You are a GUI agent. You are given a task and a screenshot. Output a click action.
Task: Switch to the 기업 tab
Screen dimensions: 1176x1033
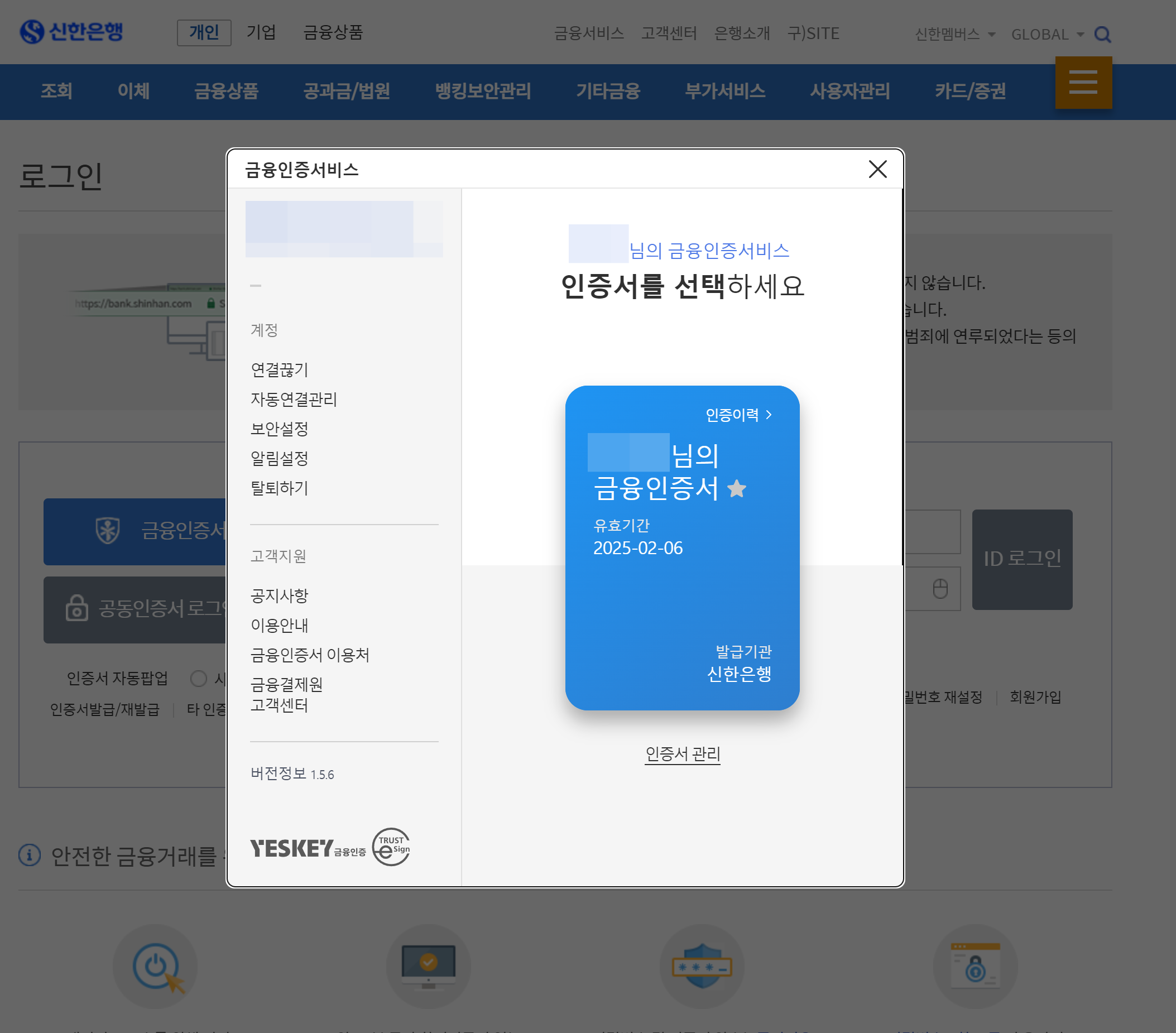coord(261,32)
